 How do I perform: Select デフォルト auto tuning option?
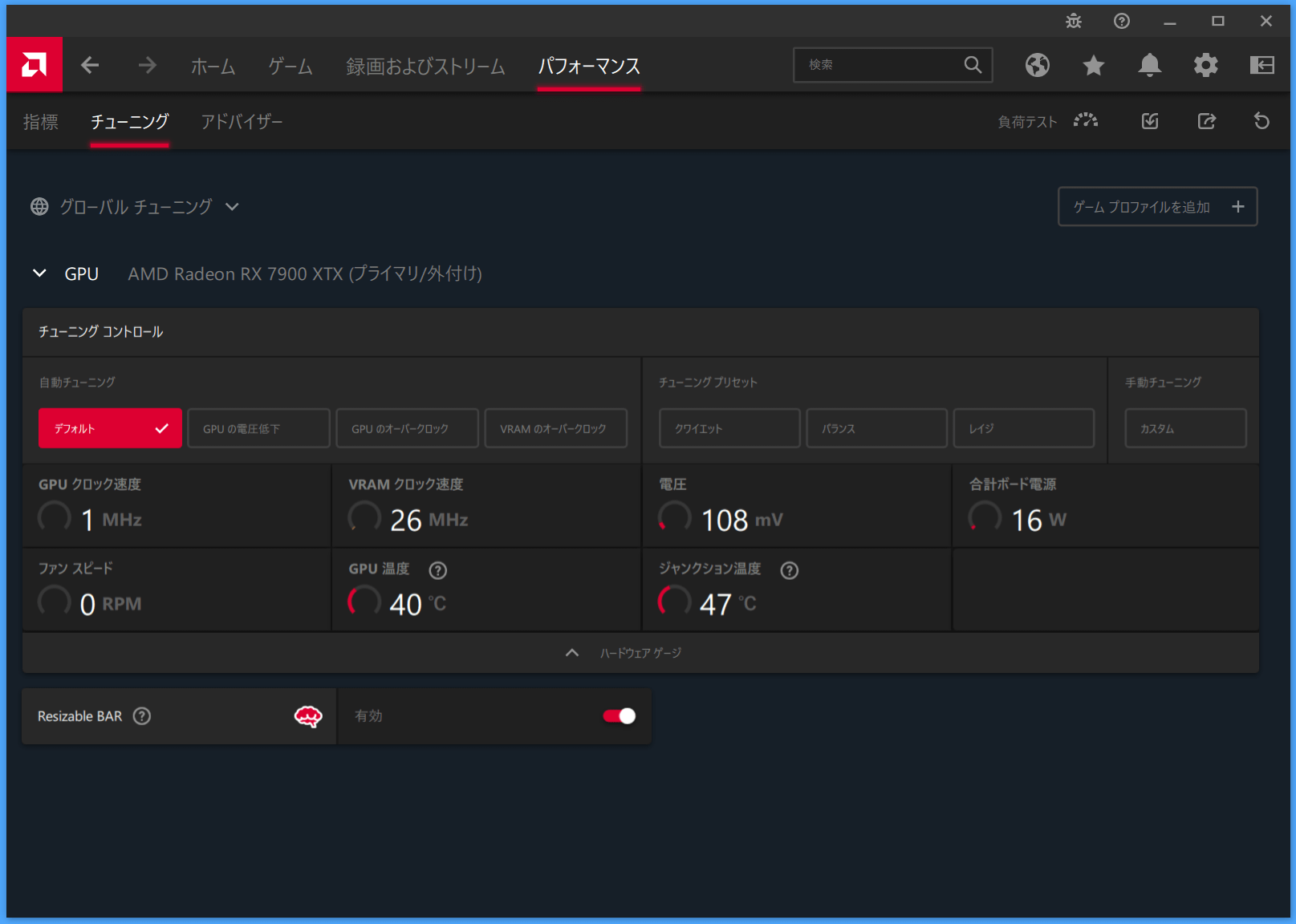(110, 428)
